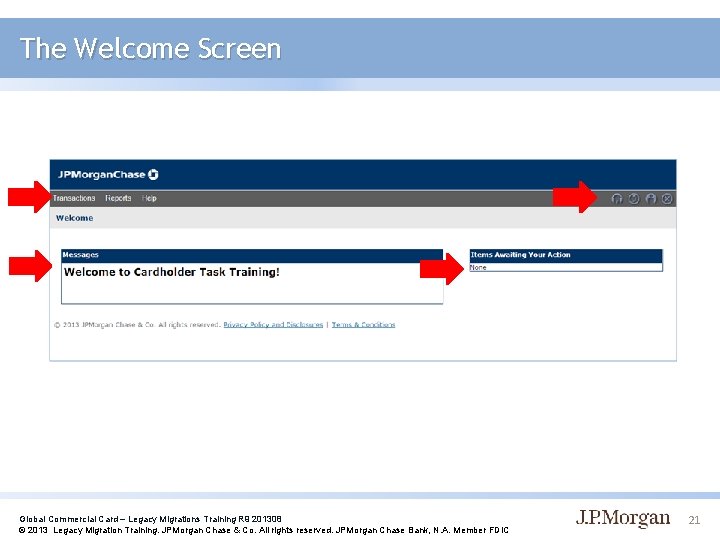
Task: Click the Messages panel header
Action: pos(252,255)
